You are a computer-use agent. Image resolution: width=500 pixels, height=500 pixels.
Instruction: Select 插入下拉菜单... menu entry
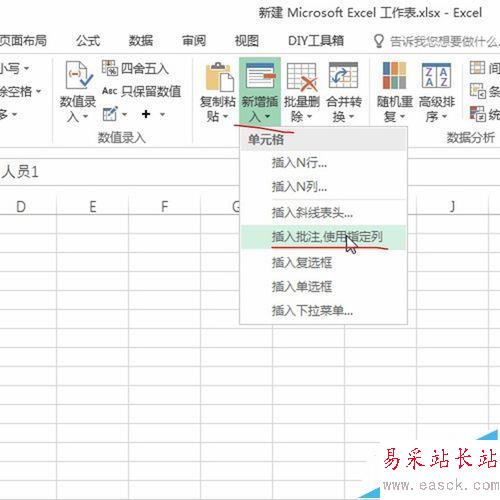point(323,311)
